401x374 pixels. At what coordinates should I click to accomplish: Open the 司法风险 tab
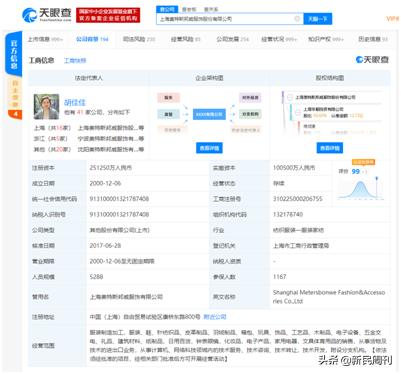pyautogui.click(x=139, y=39)
